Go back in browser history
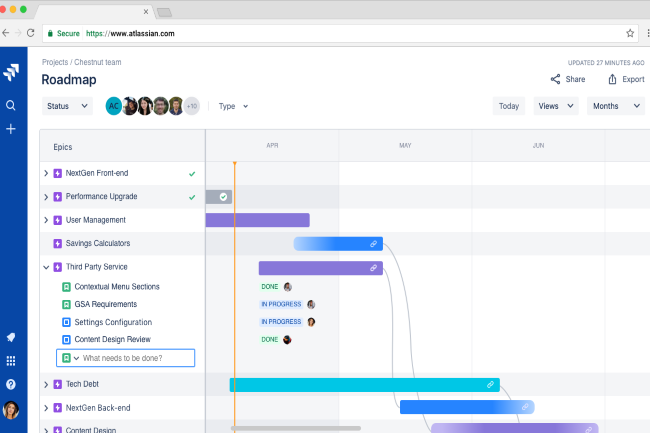Viewport: 650px width, 433px height. click(x=5, y=33)
